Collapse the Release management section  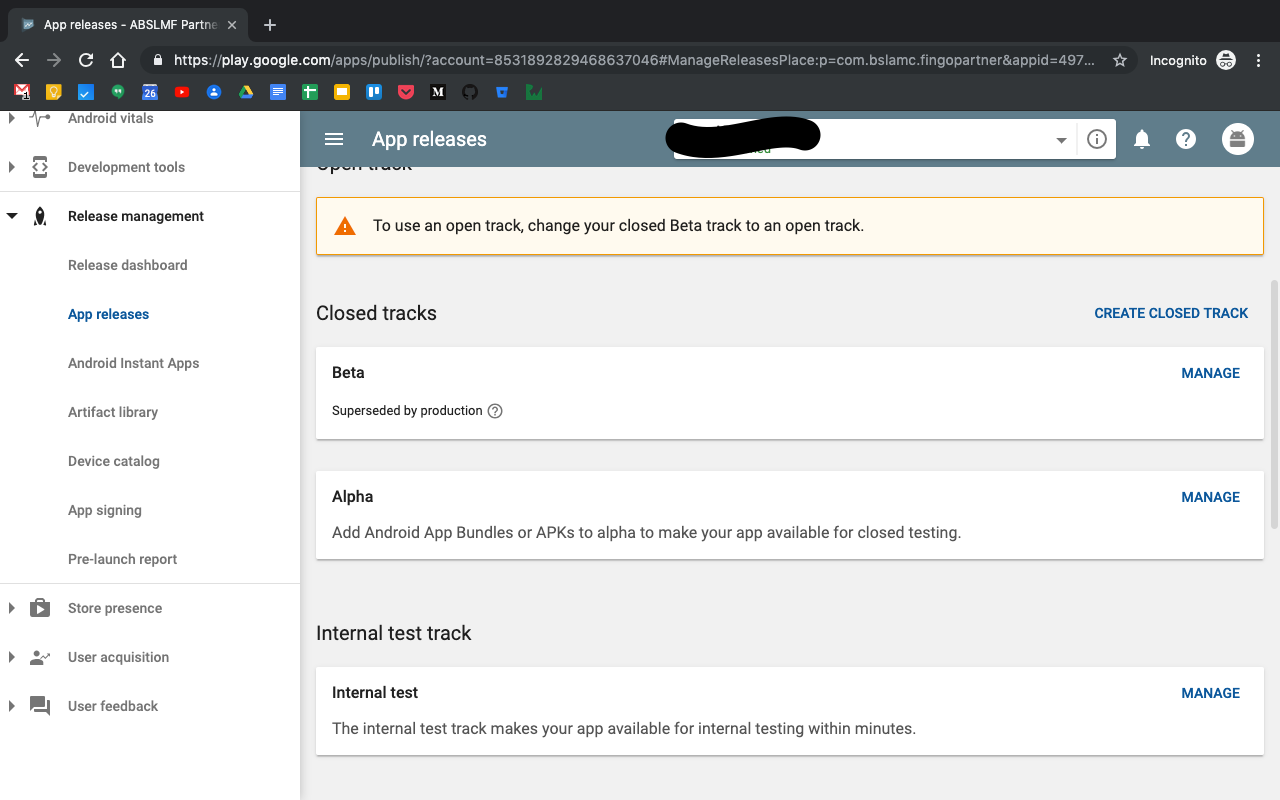click(11, 216)
